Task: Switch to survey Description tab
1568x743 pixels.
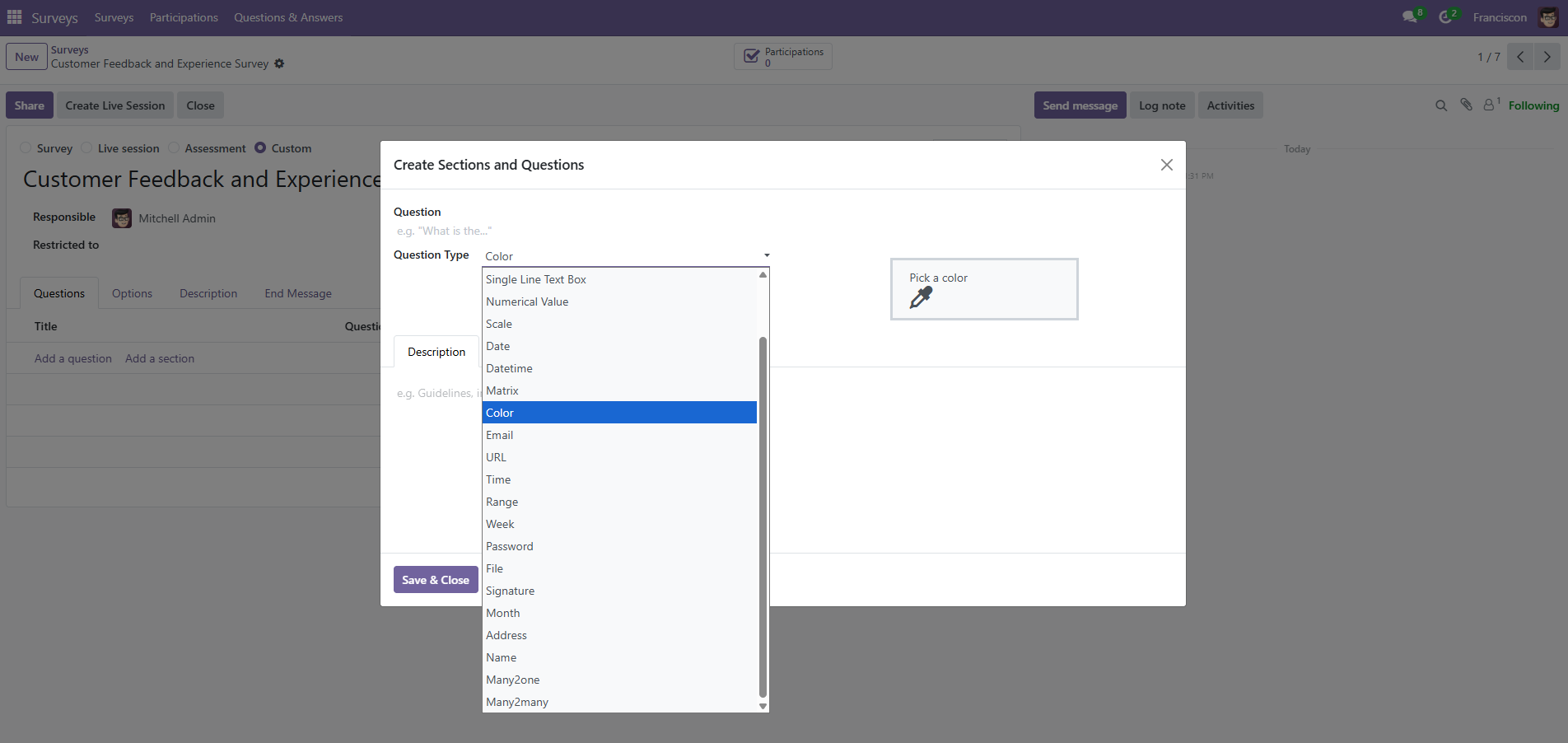Action: coord(208,293)
